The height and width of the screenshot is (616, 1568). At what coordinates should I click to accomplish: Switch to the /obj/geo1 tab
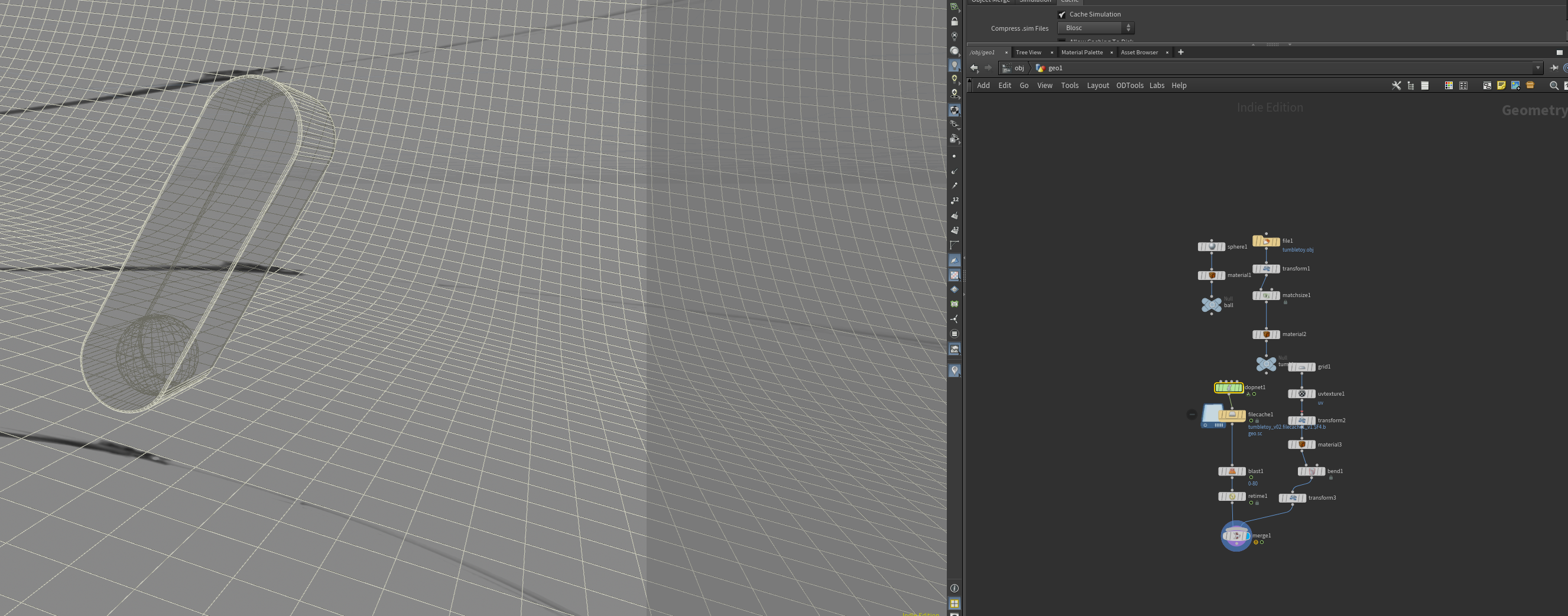[x=983, y=53]
